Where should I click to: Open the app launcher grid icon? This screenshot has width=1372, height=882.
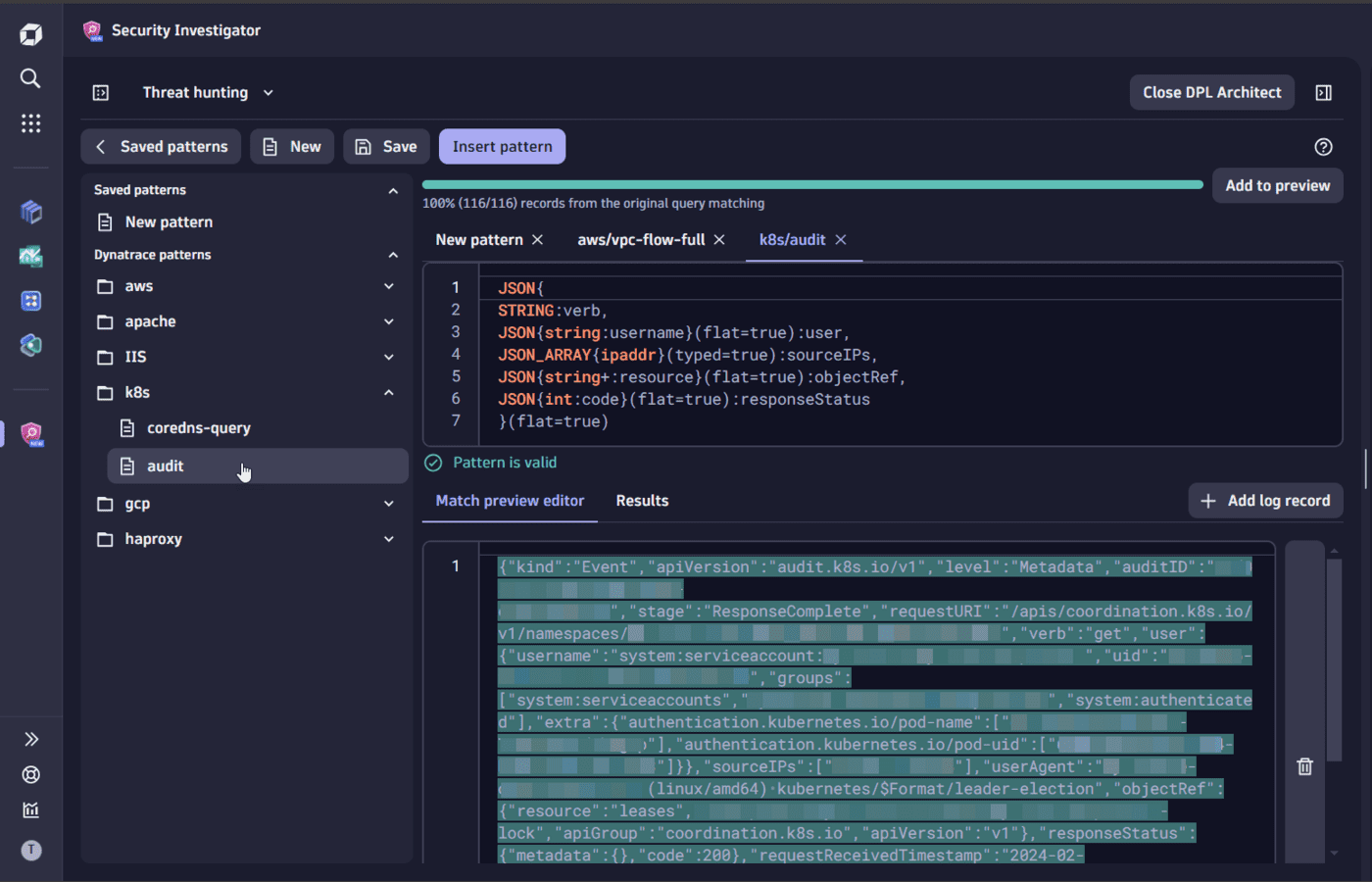pos(30,123)
